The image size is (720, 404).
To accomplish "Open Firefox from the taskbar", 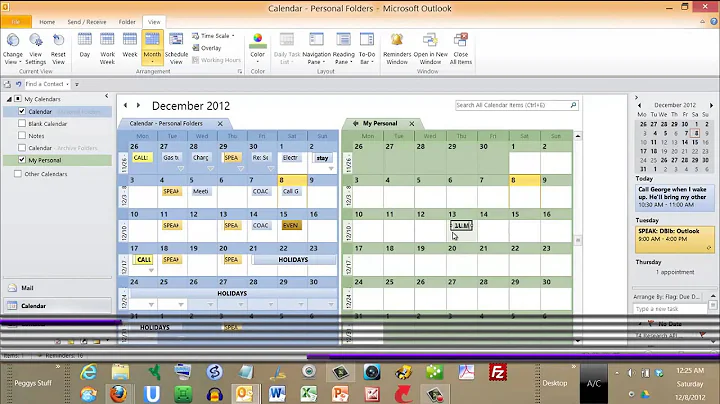I will coord(118,394).
